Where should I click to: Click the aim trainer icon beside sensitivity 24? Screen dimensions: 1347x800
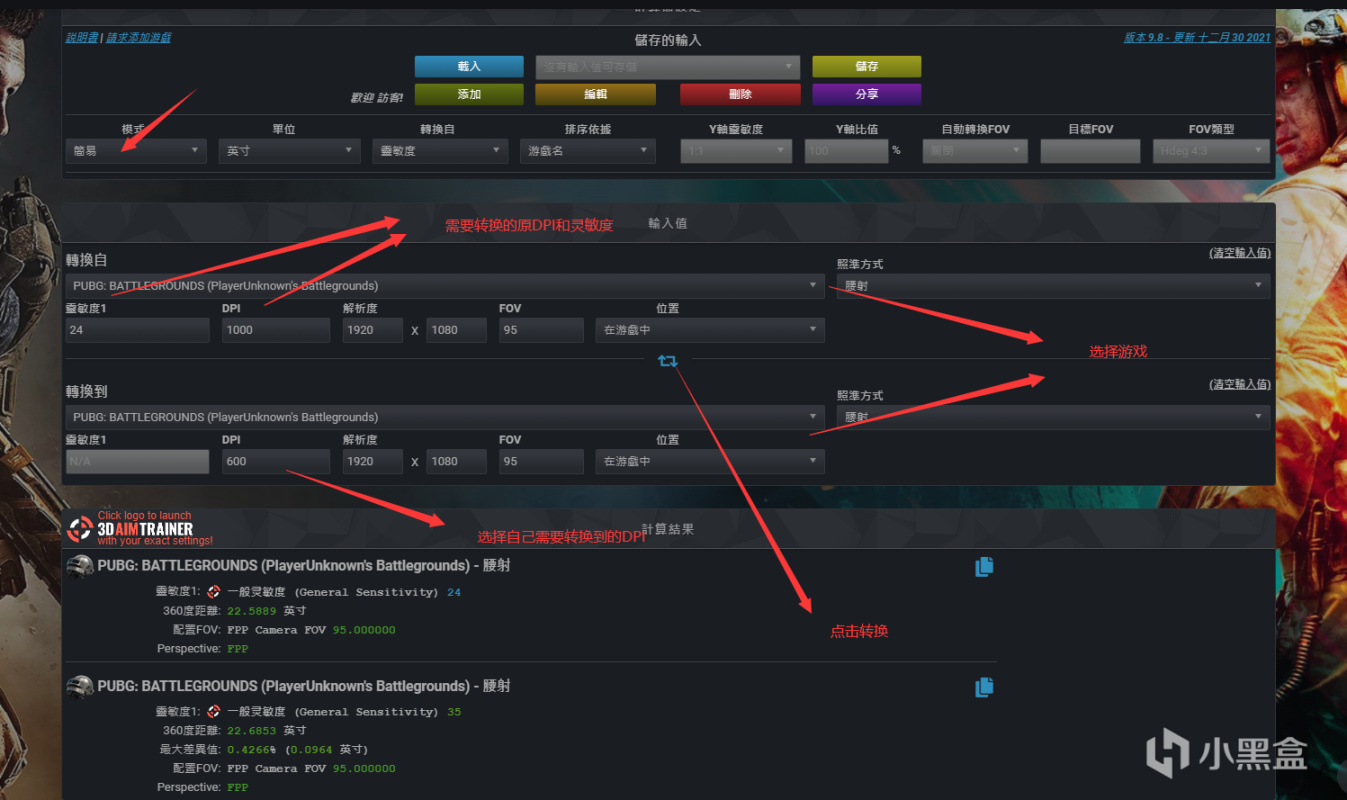[213, 592]
